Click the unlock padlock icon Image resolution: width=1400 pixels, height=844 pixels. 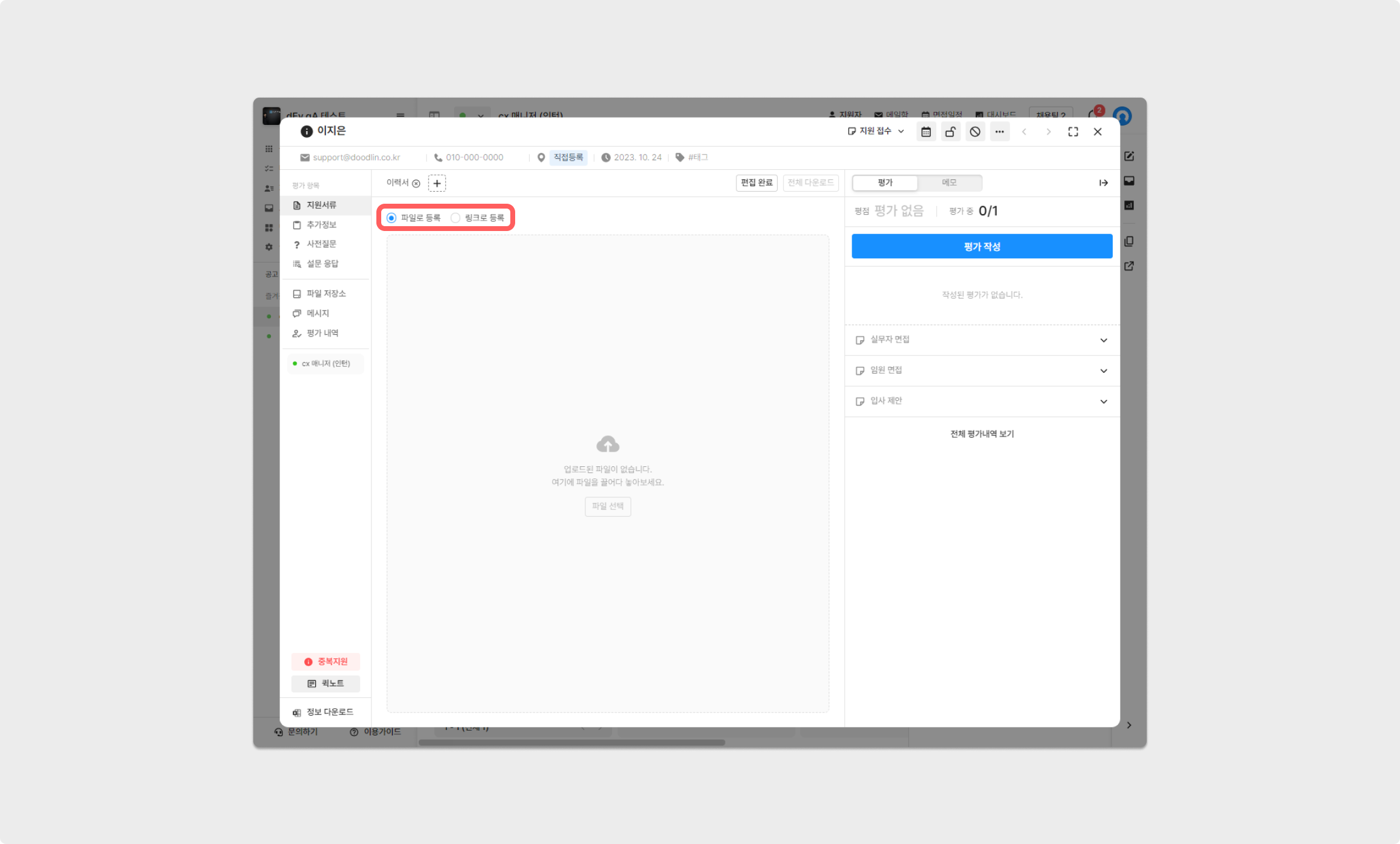point(950,132)
